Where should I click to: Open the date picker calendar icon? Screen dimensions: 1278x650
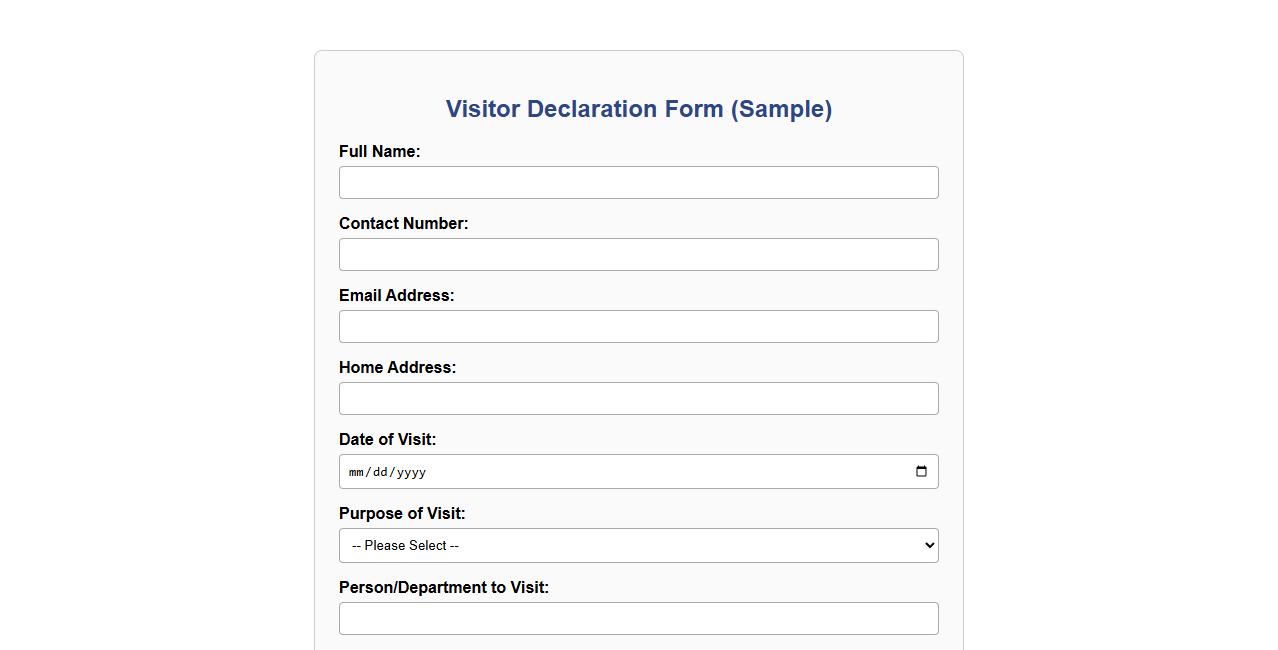(920, 471)
